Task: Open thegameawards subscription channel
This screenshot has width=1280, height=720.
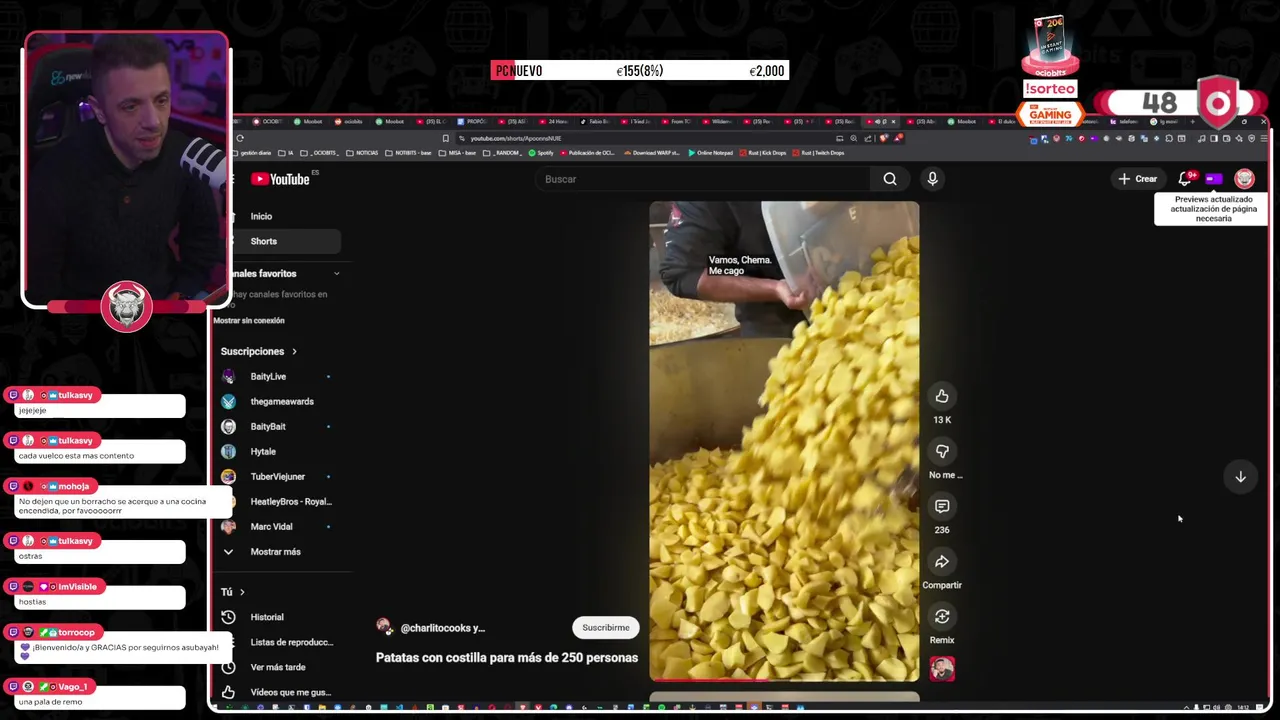Action: (282, 401)
